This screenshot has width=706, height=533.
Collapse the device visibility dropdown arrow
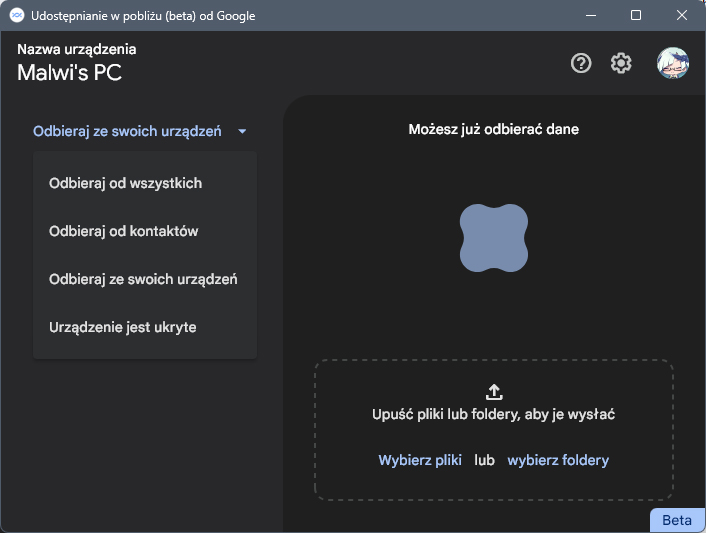point(242,131)
